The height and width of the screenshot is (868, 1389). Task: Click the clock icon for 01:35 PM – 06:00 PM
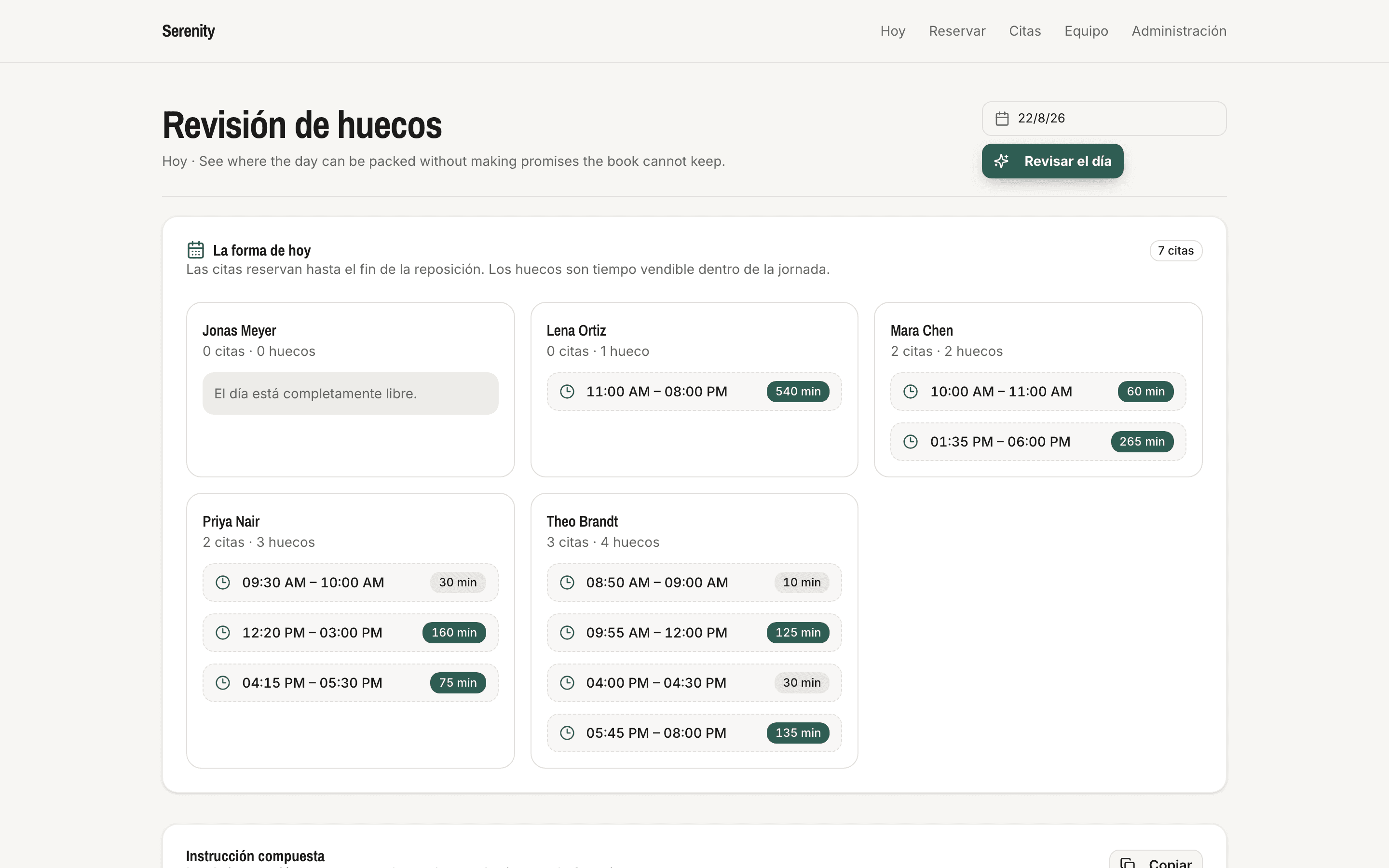pyautogui.click(x=910, y=441)
